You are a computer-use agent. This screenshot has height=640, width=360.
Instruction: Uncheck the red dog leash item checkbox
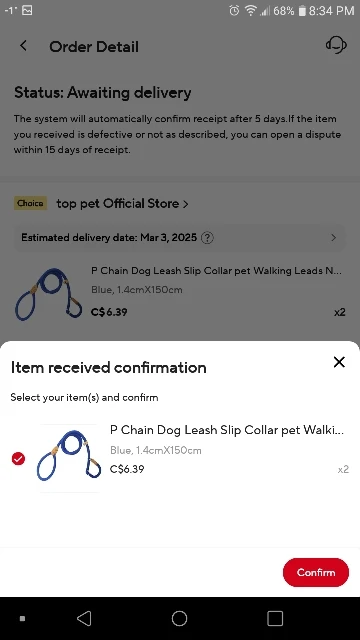[18, 459]
